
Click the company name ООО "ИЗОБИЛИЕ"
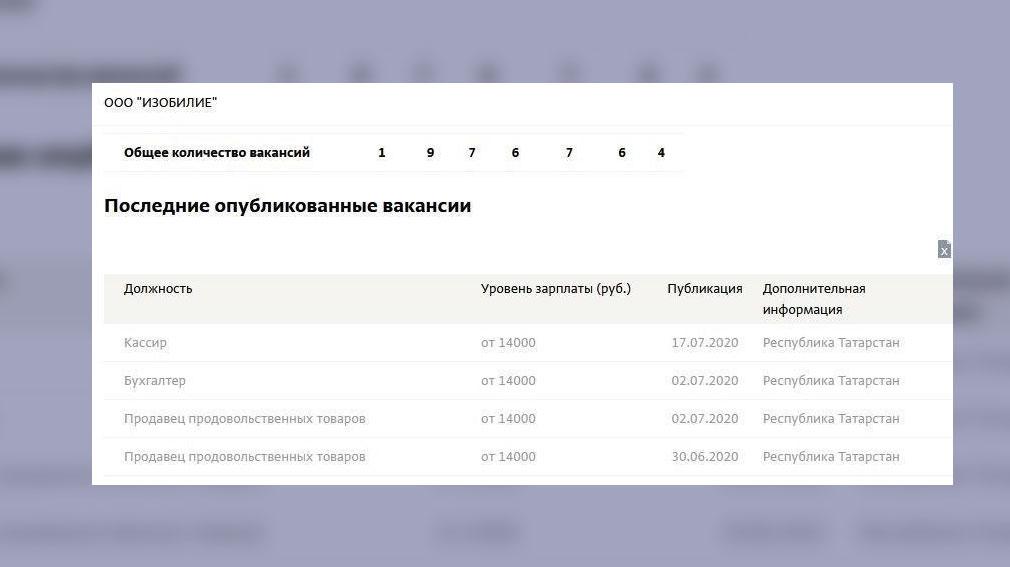click(x=160, y=102)
